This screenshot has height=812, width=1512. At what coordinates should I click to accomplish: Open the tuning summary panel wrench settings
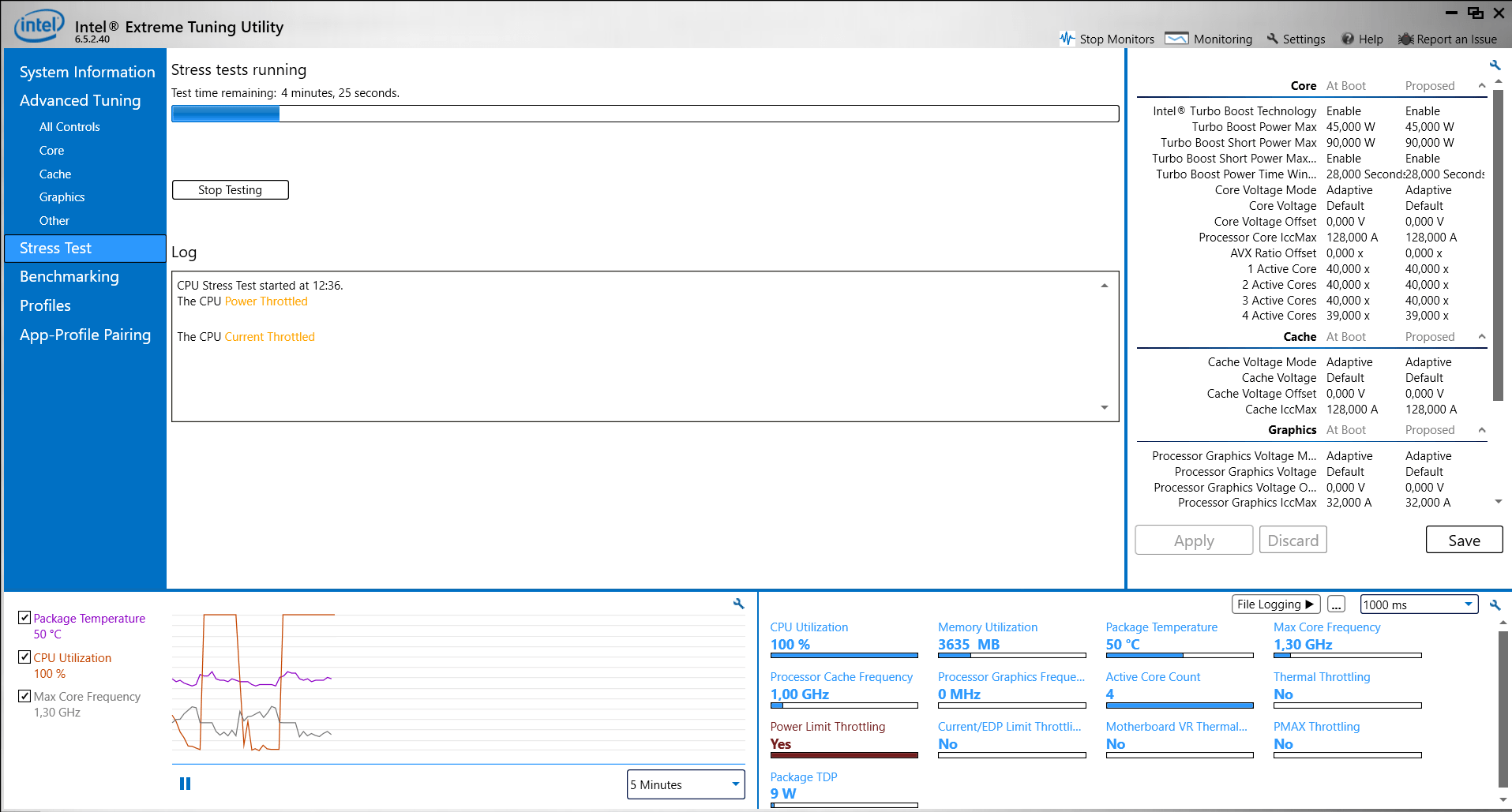[1495, 65]
